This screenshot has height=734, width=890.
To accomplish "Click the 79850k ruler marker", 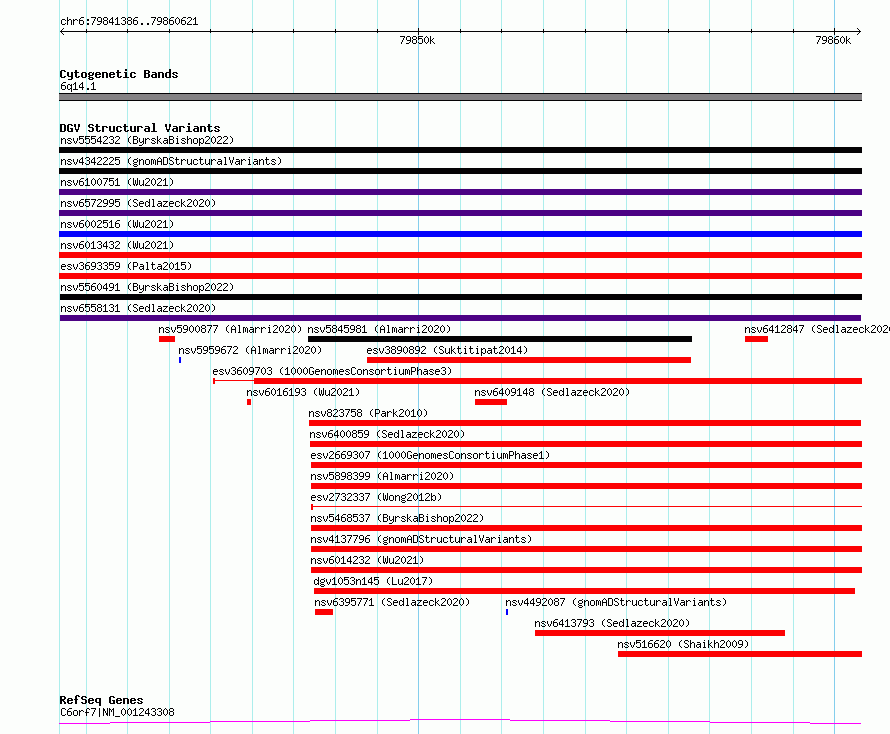I will pyautogui.click(x=417, y=40).
